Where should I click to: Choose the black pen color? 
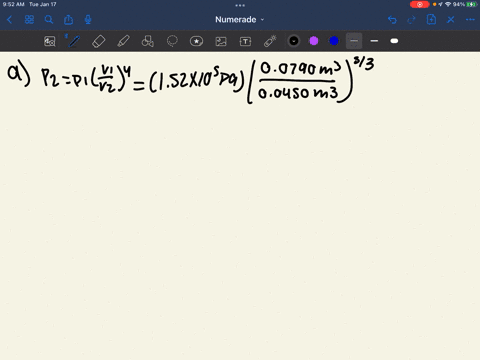point(294,41)
